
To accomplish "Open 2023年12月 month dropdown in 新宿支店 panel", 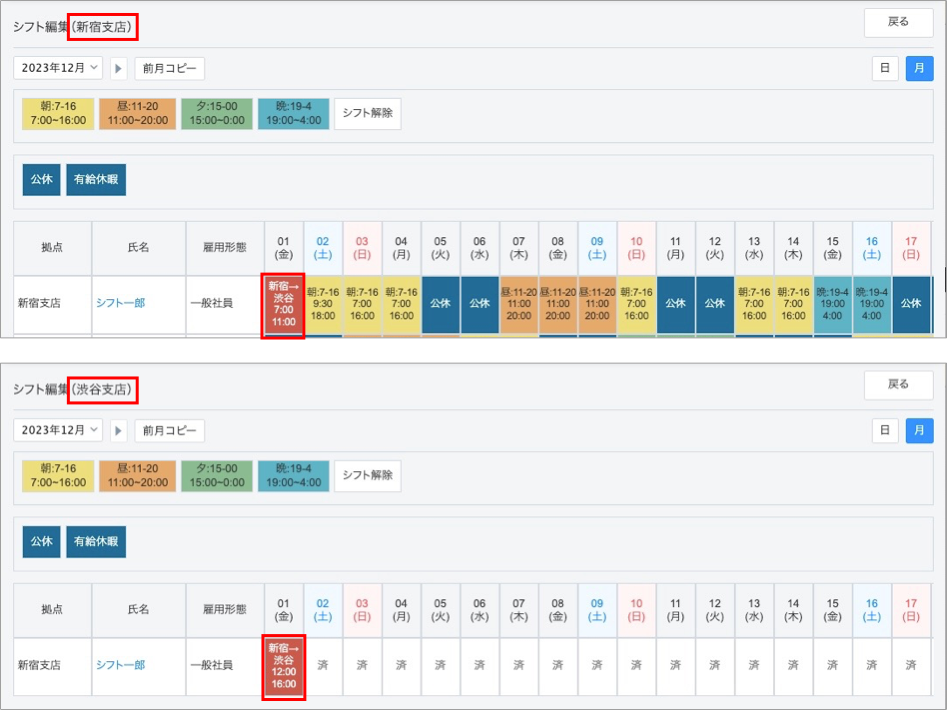I will (58, 68).
